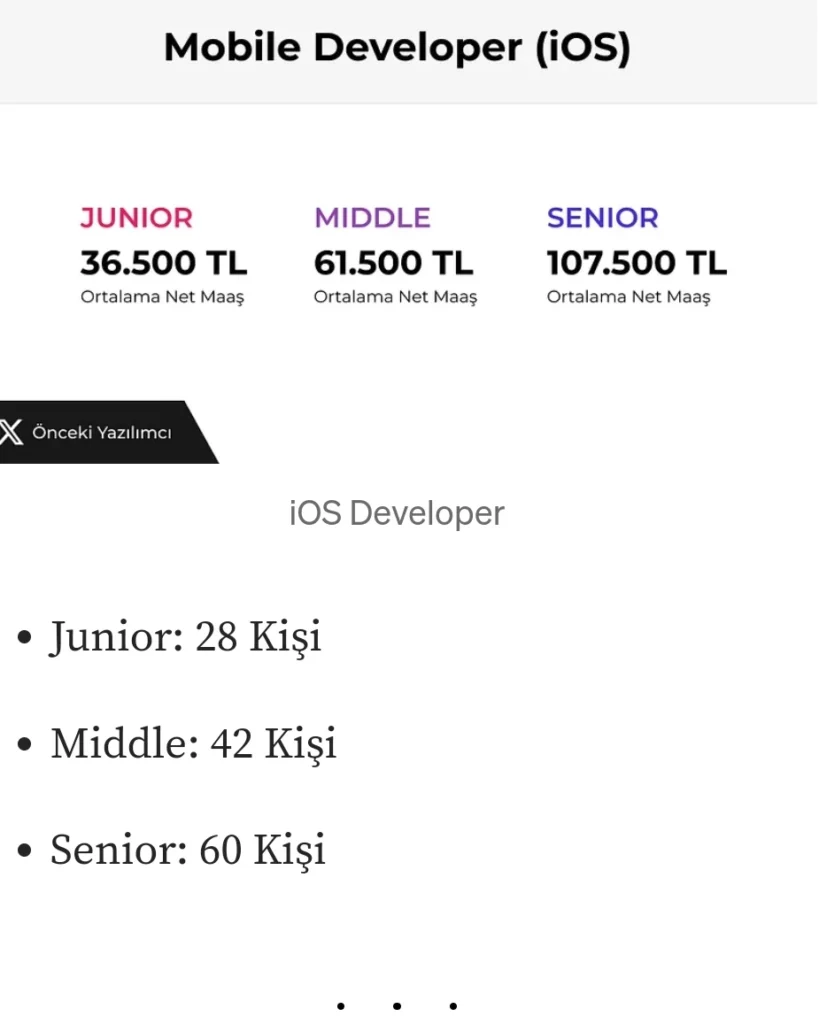Viewport: 819px width, 1024px height.
Task: Select the 61.500 TL salary figure
Action: (x=393, y=263)
